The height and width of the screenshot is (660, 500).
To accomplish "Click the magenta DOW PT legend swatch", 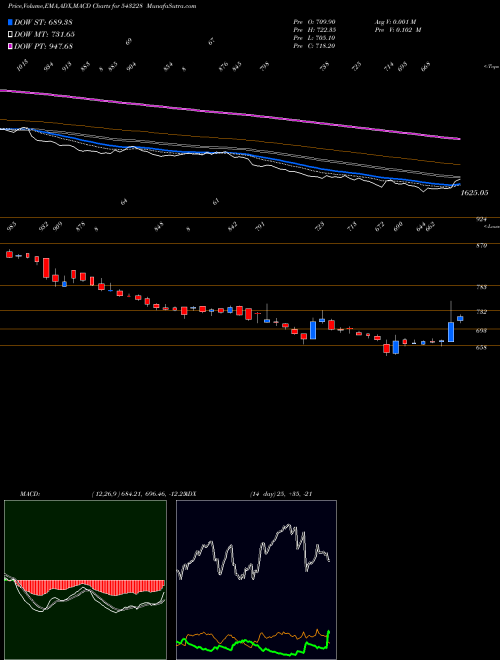I will [11, 46].
